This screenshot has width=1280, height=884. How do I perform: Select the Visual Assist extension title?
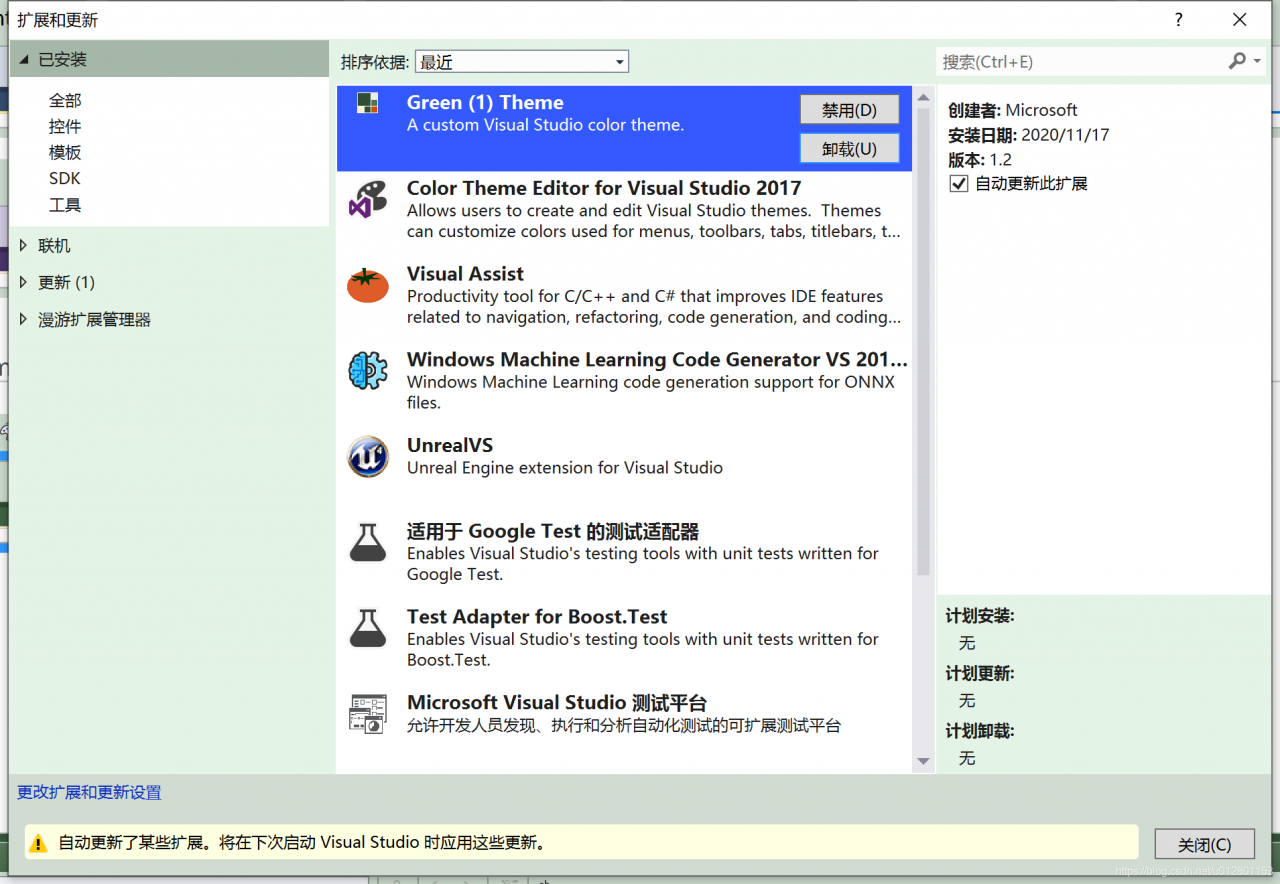[465, 274]
